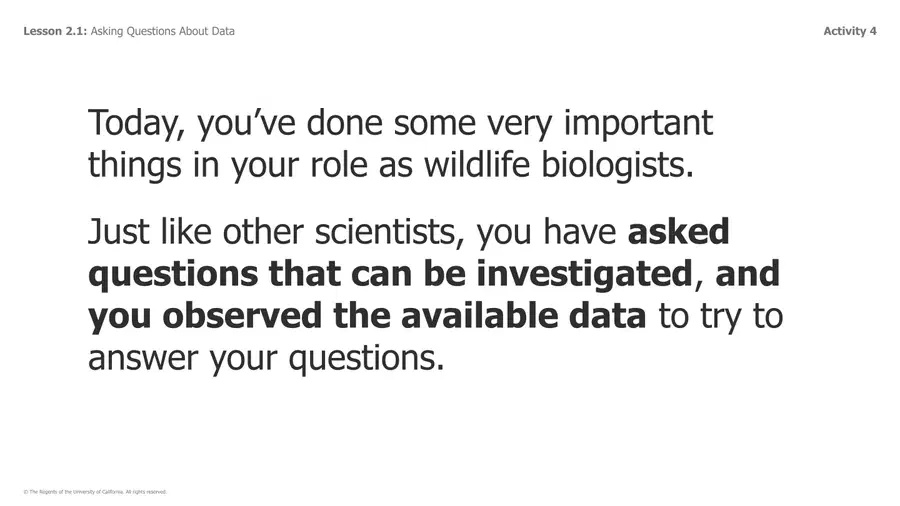Screen dimensions: 900x506
Task: Click the bold word "investigated"
Action: [584, 274]
